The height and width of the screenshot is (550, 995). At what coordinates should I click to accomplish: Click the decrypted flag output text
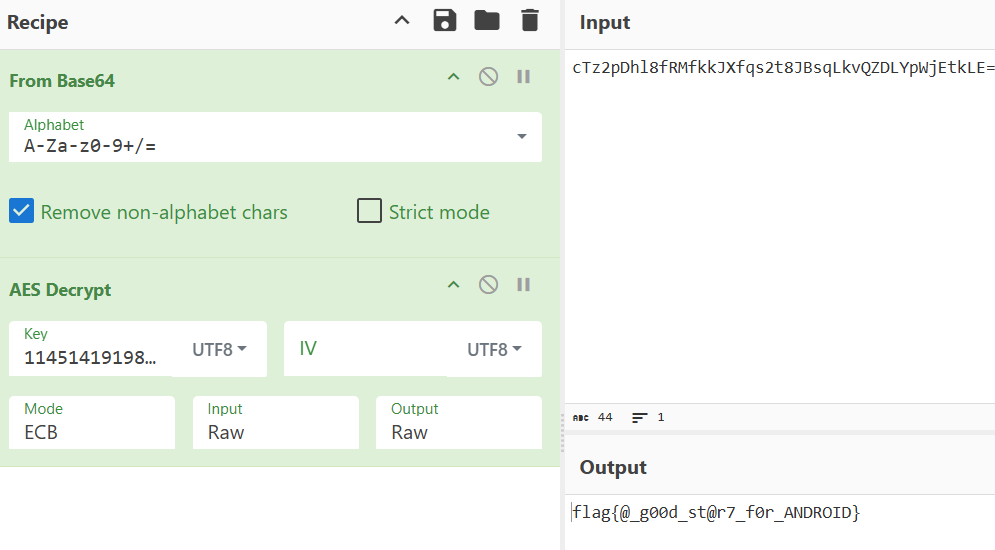coord(716,513)
